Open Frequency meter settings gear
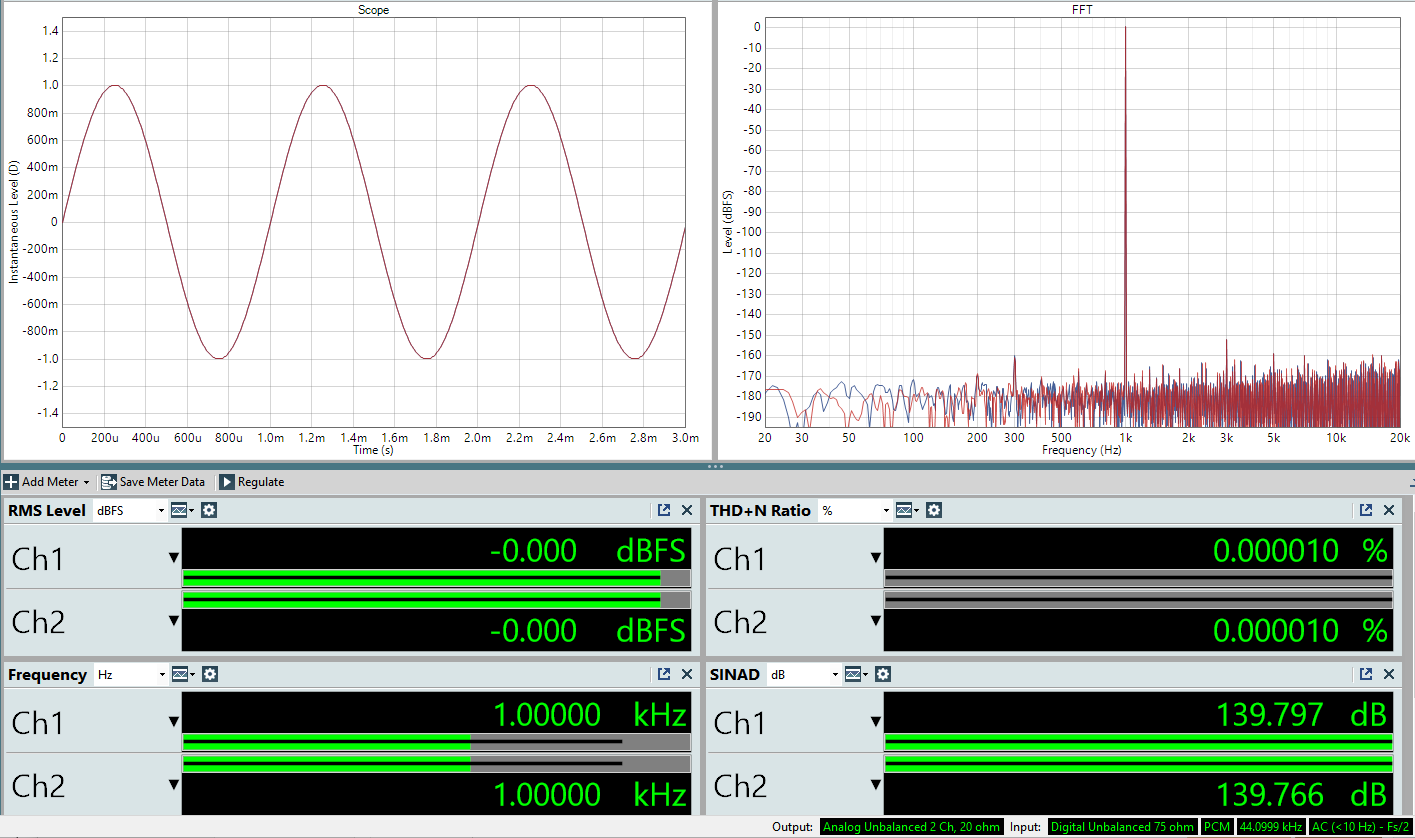 coord(209,674)
